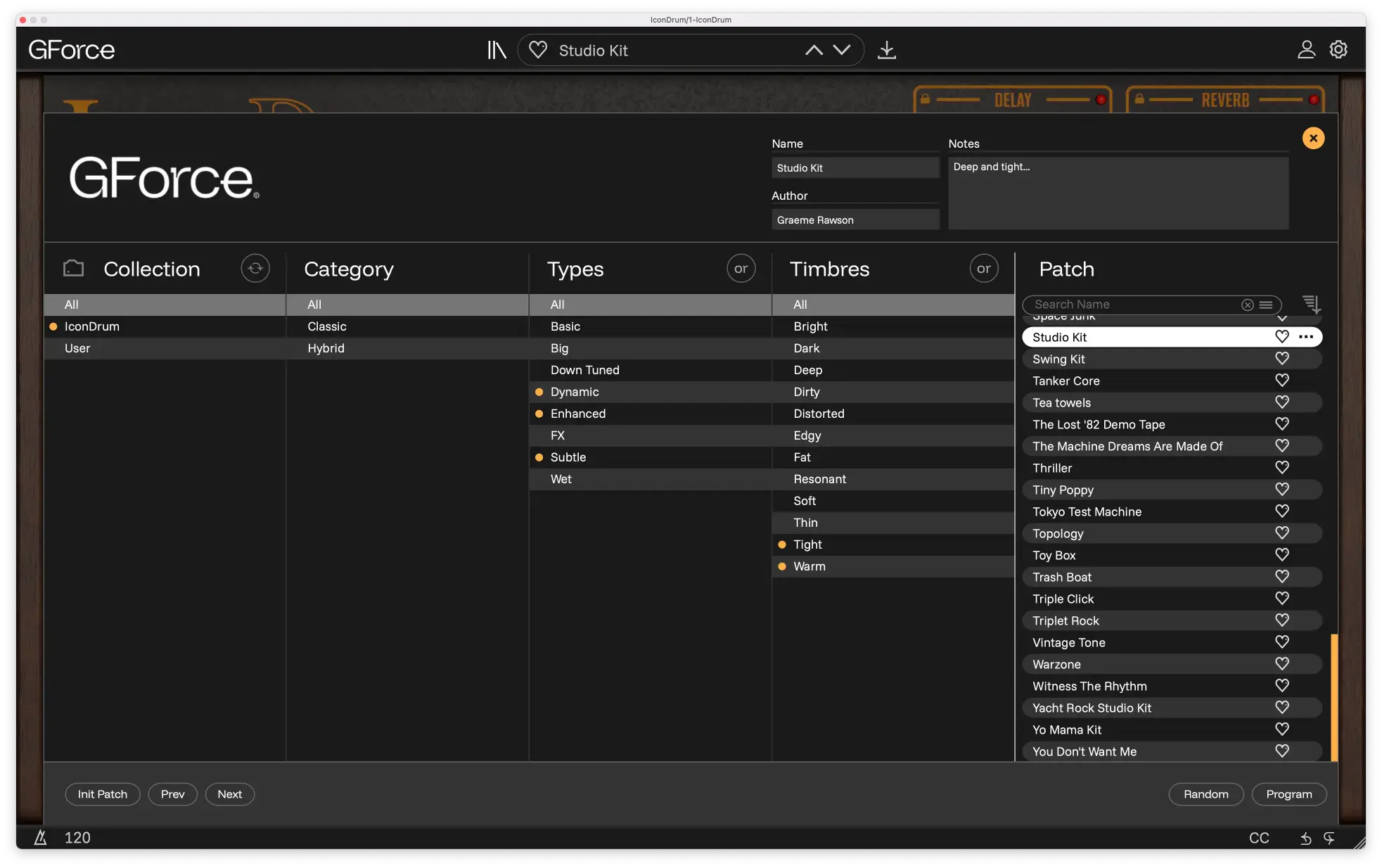Open the CC MIDI mapping
1382x868 pixels.
[x=1259, y=838]
